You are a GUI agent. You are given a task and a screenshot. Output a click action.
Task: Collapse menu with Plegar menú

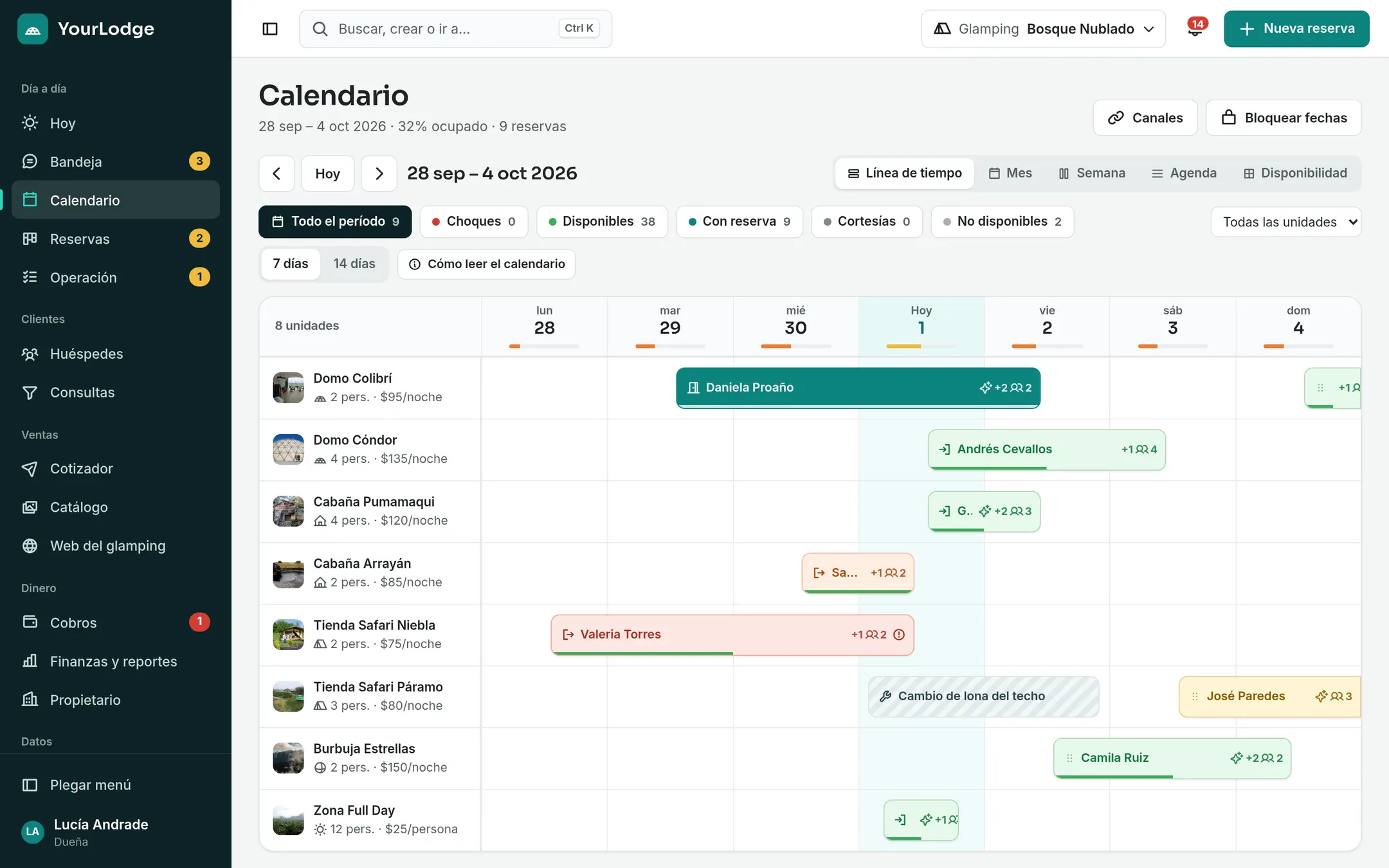[116, 785]
